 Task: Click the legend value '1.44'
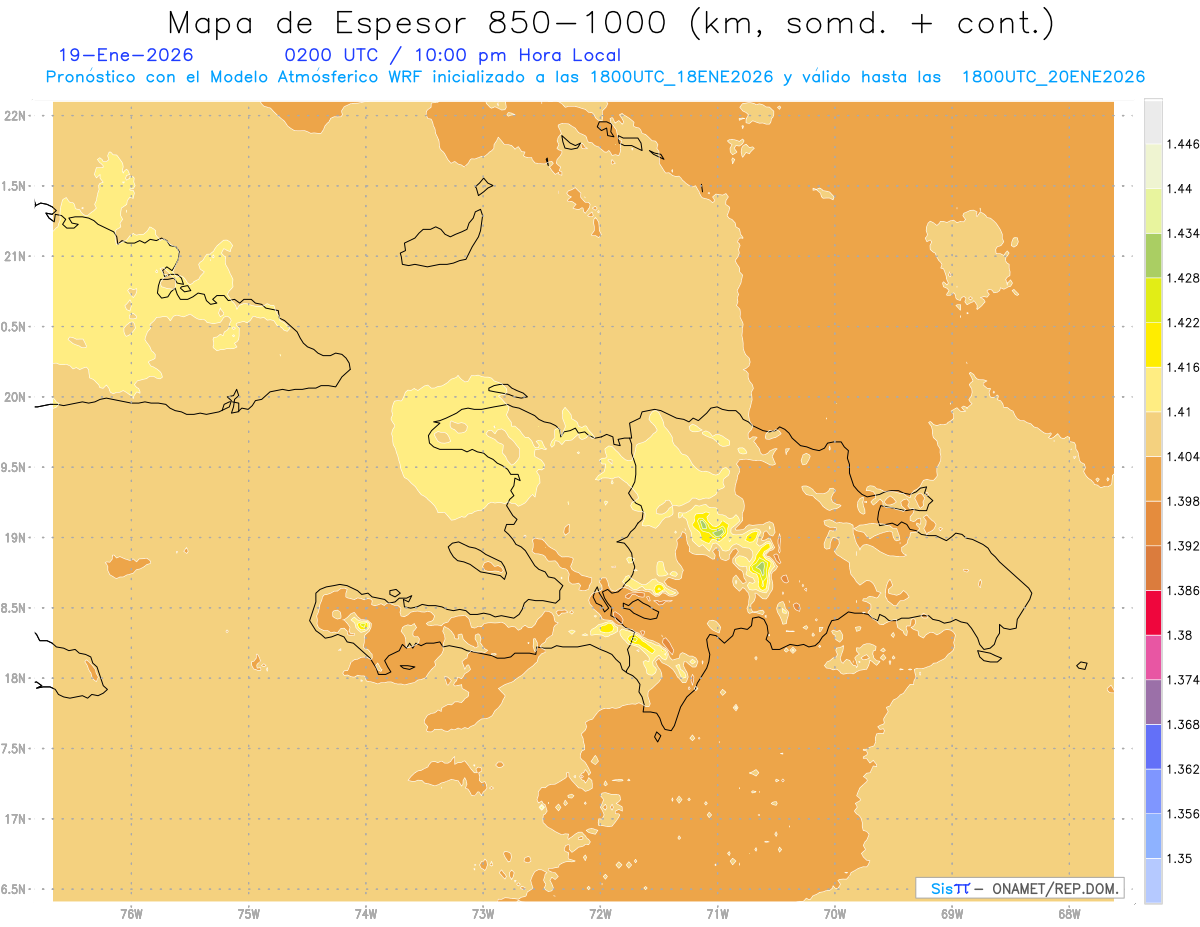tap(1181, 189)
